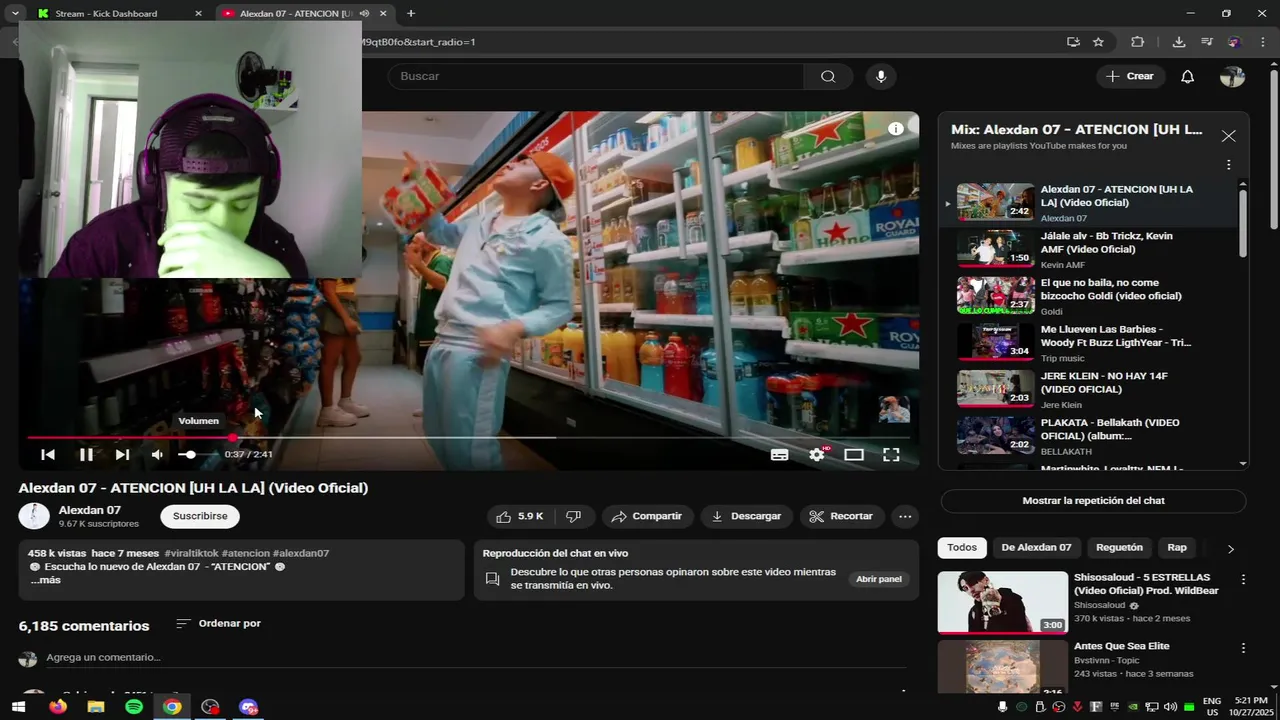Pause the video with the player button

pos(86,454)
